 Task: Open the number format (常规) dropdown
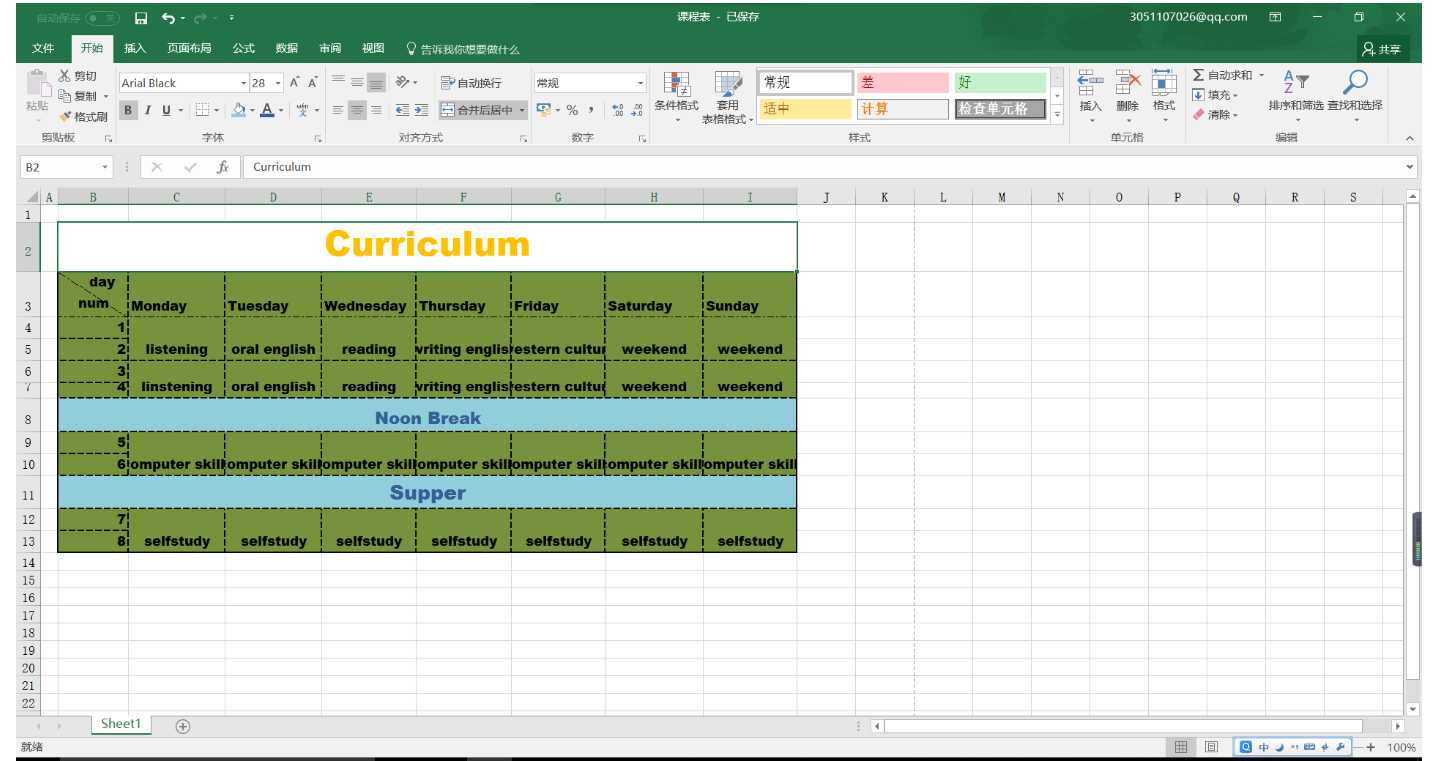pyautogui.click(x=641, y=83)
